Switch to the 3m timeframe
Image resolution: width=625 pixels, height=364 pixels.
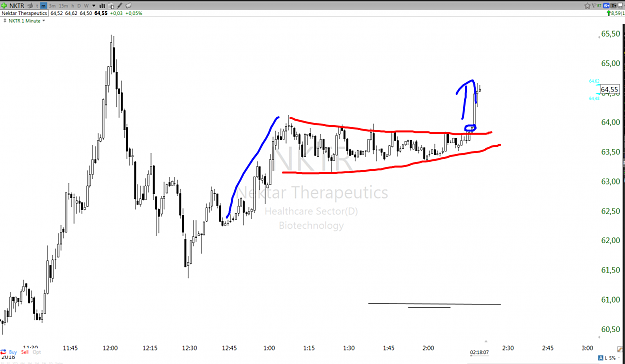52,6
